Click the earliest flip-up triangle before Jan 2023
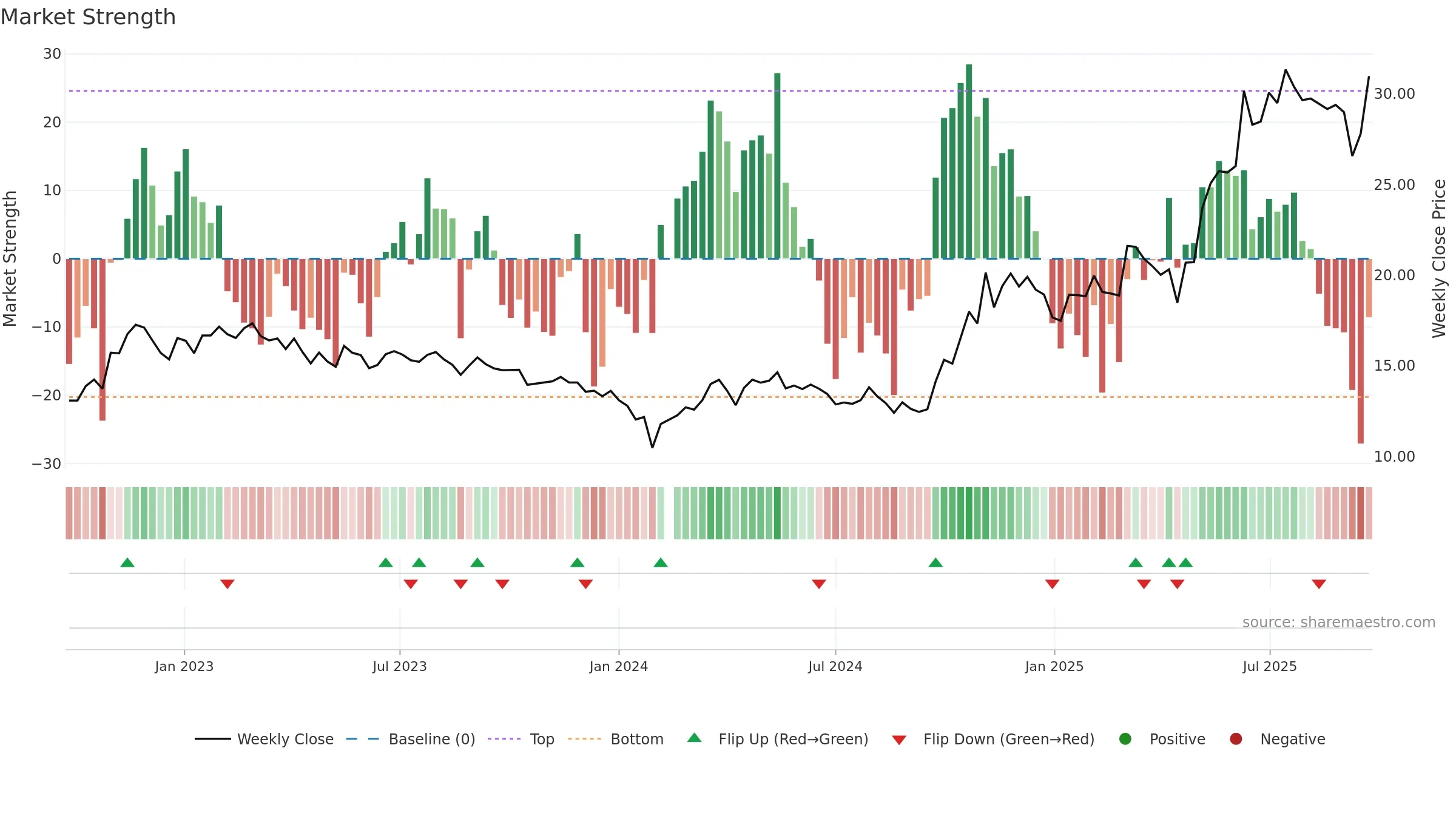The image size is (1456, 819). click(x=127, y=562)
